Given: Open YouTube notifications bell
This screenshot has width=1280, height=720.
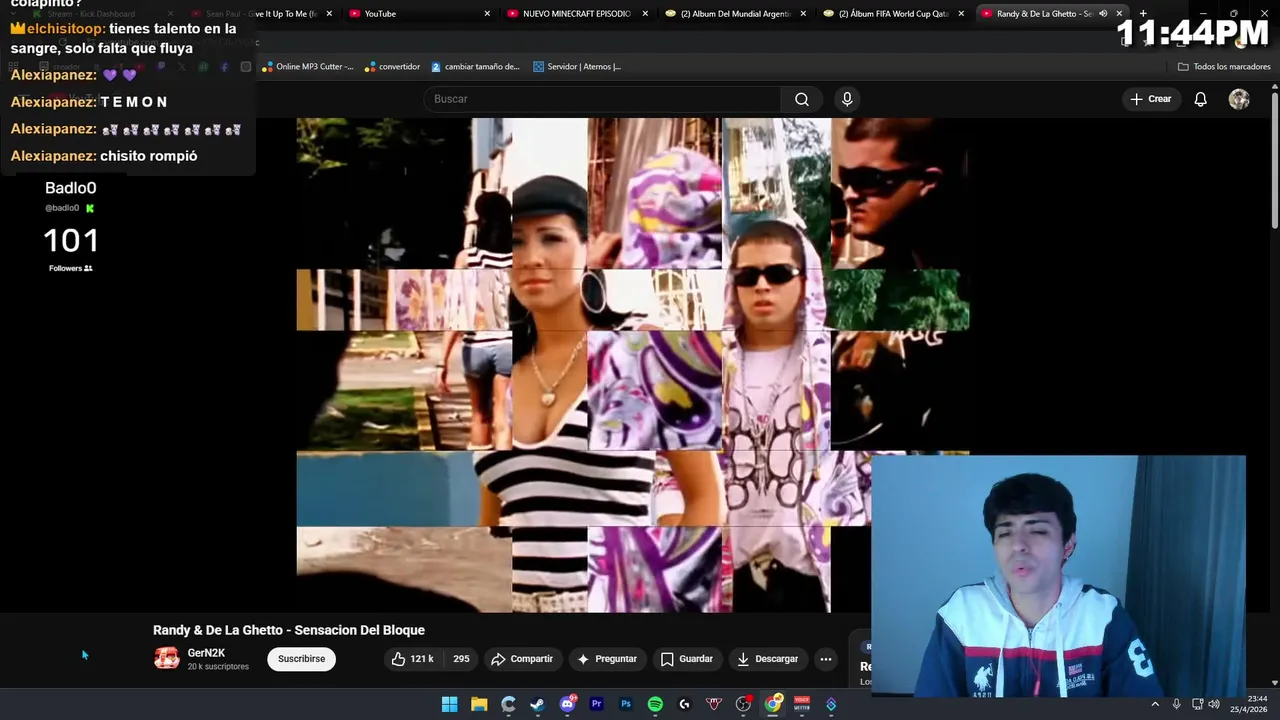Looking at the screenshot, I should 1200,99.
